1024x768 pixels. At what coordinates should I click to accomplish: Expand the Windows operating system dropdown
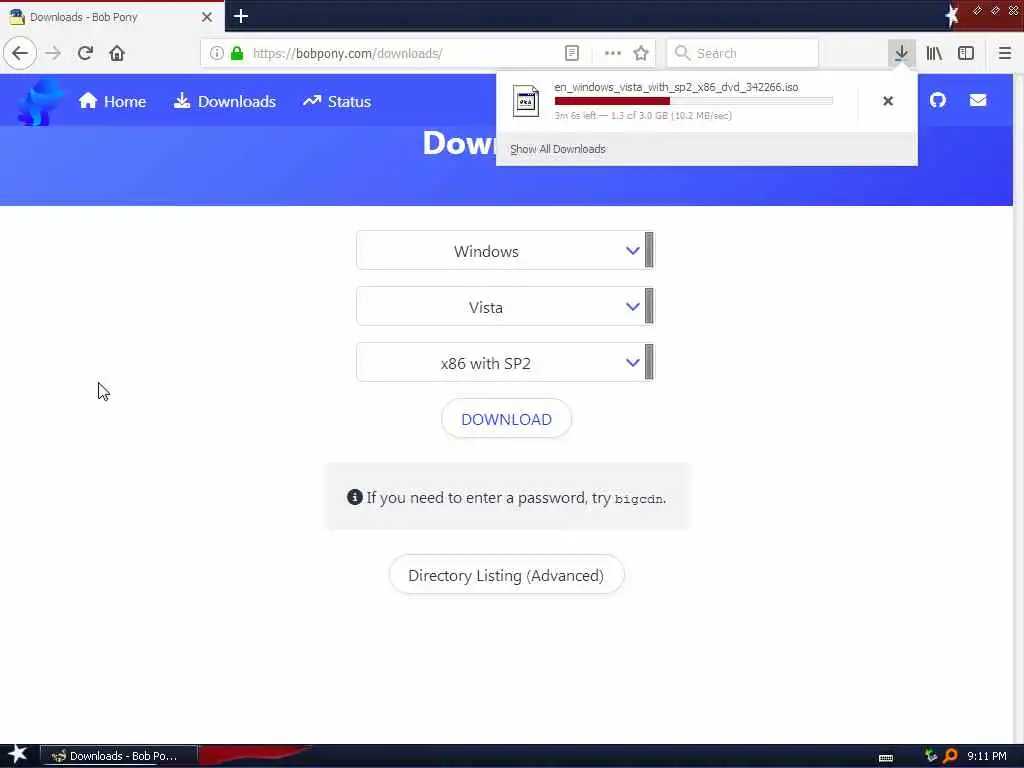505,251
